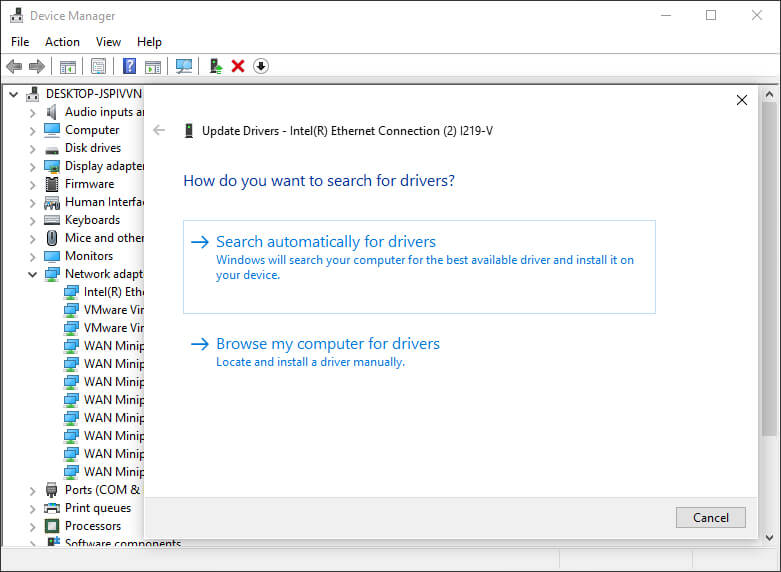Image resolution: width=781 pixels, height=572 pixels.
Task: Expand the Display adapters chevron
Action: coord(32,167)
